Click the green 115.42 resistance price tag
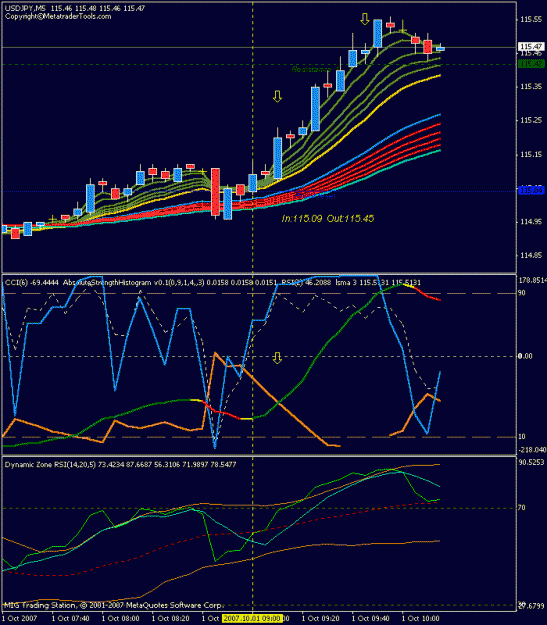 click(531, 64)
